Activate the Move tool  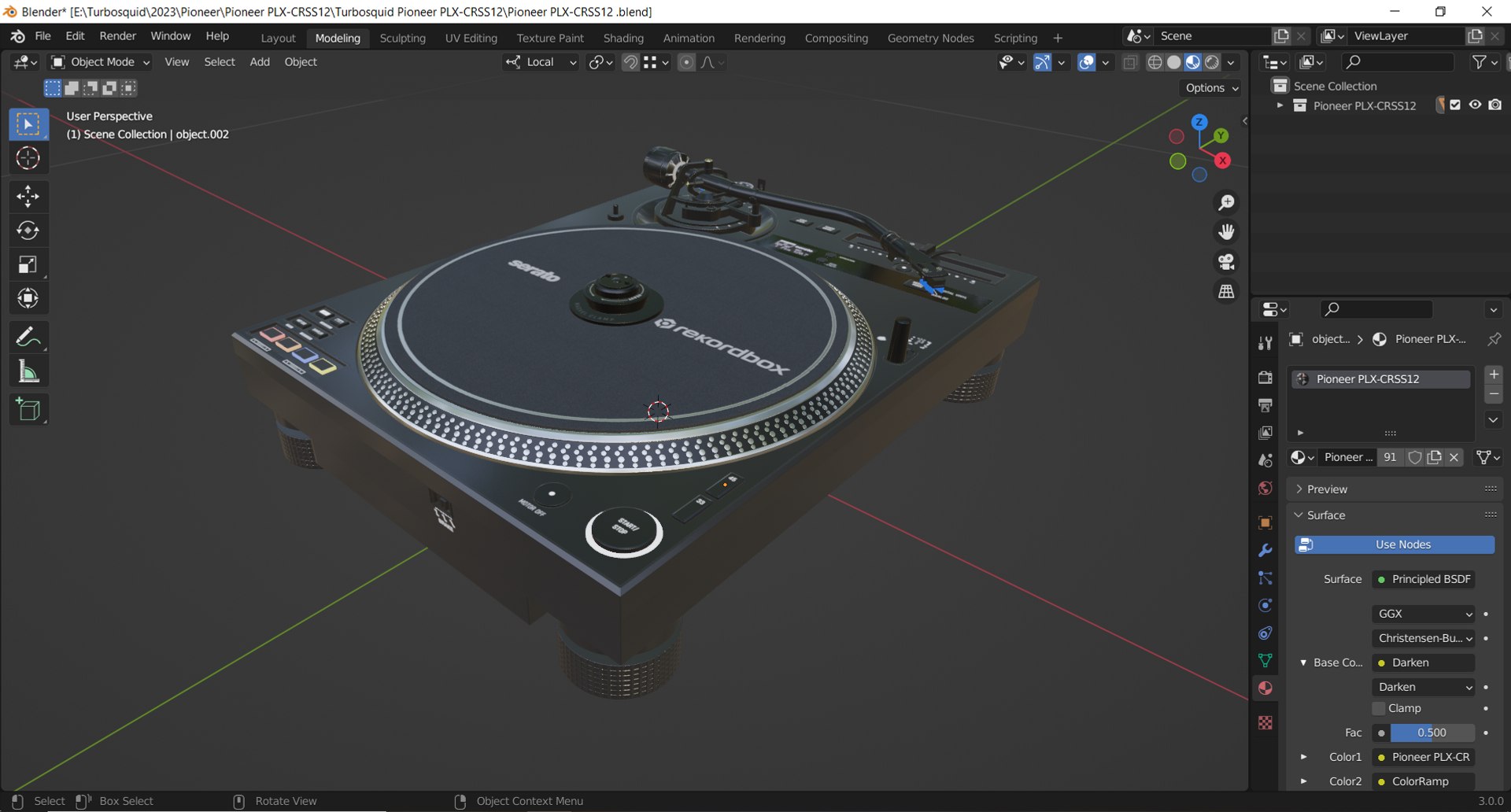pyautogui.click(x=28, y=197)
